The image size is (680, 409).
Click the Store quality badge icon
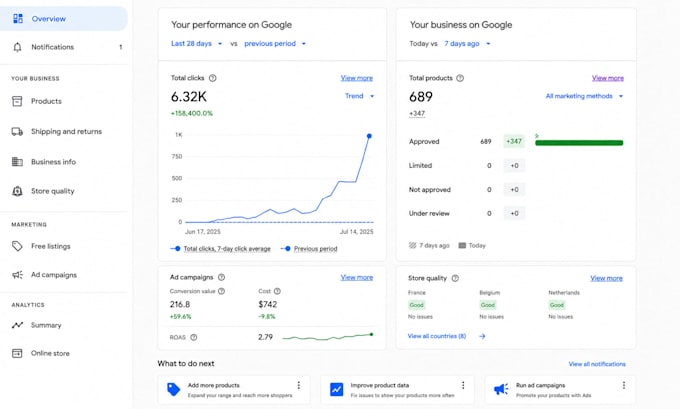coord(17,191)
